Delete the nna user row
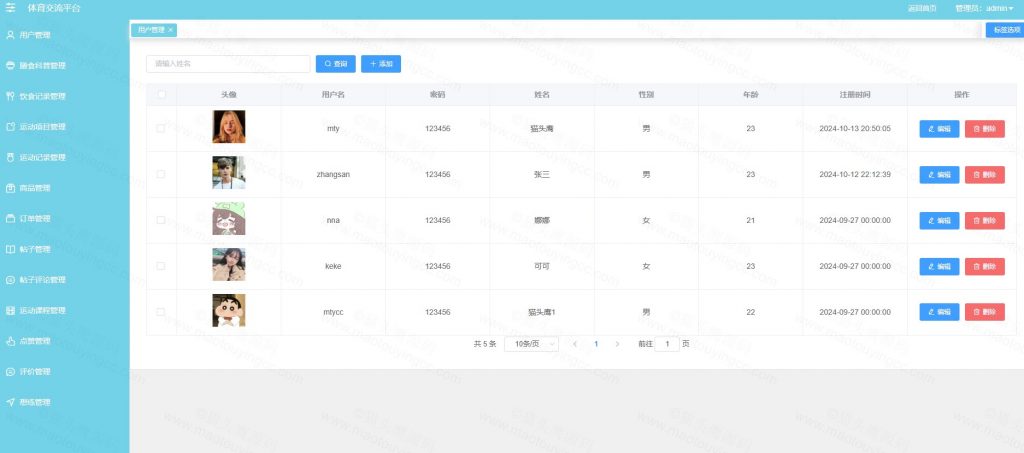This screenshot has width=1024, height=453. coord(985,221)
